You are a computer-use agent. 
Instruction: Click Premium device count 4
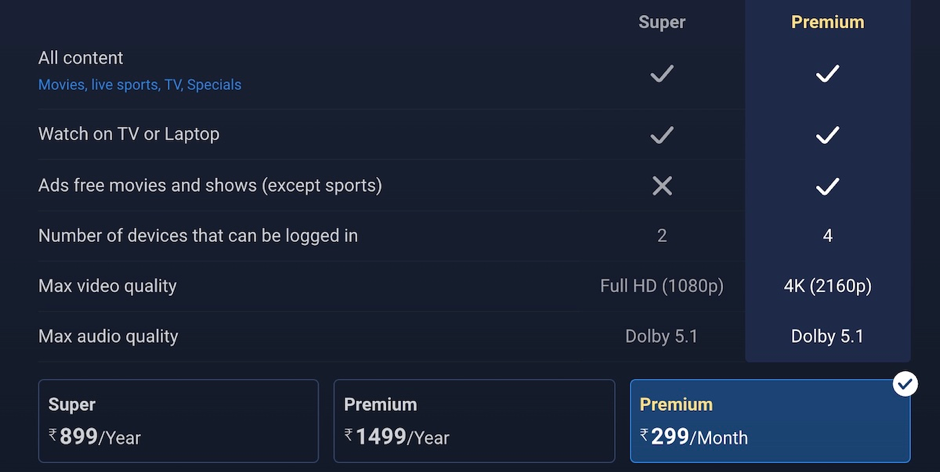(827, 236)
